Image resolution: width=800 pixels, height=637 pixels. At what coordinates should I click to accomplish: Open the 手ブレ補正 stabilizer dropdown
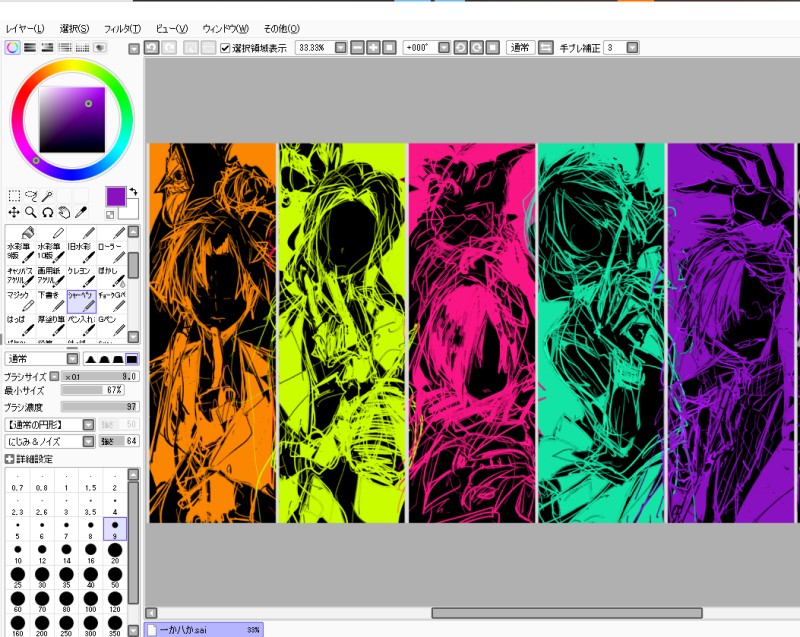point(633,47)
